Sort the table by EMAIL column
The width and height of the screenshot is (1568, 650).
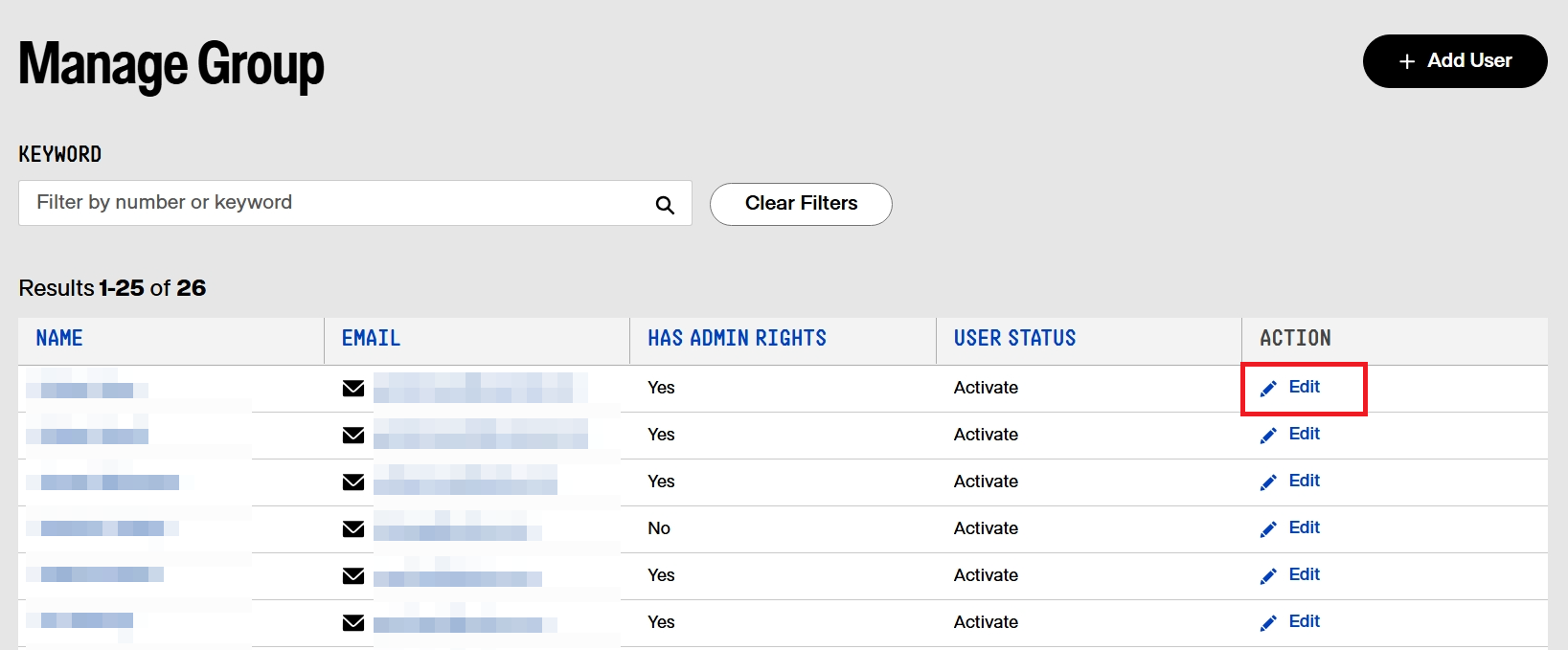[x=371, y=338]
